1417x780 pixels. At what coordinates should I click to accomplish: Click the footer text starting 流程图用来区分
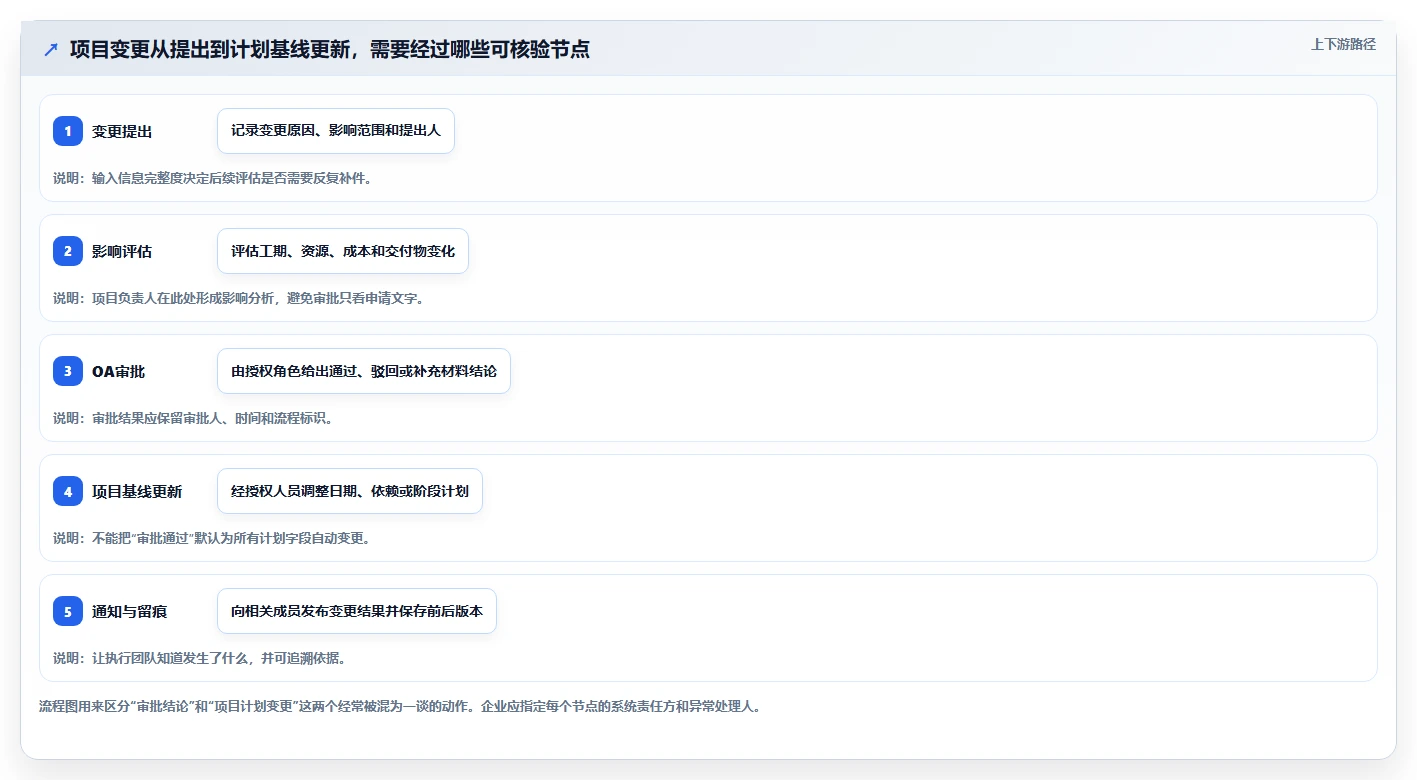point(399,706)
